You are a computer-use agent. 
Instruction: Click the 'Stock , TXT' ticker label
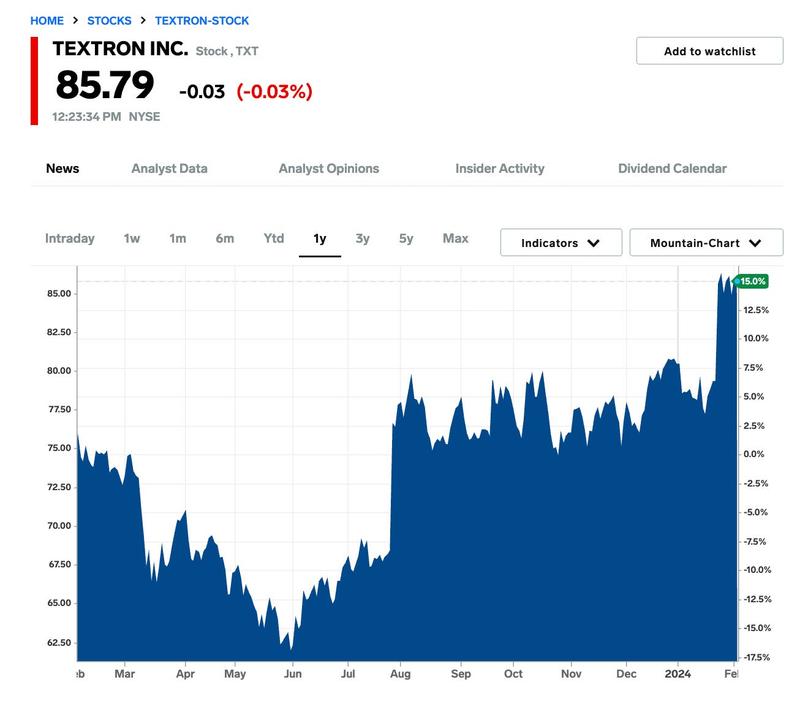coord(227,51)
